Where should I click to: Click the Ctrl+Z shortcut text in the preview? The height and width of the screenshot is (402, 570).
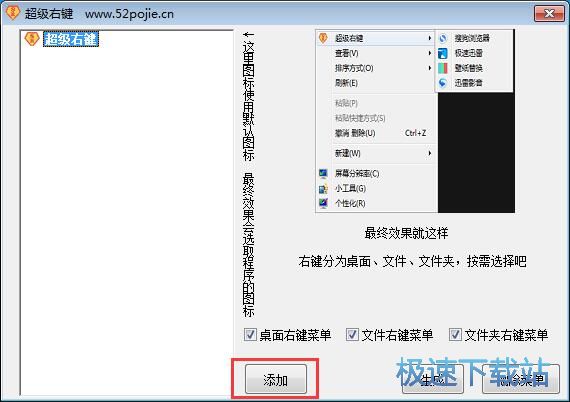pos(416,133)
